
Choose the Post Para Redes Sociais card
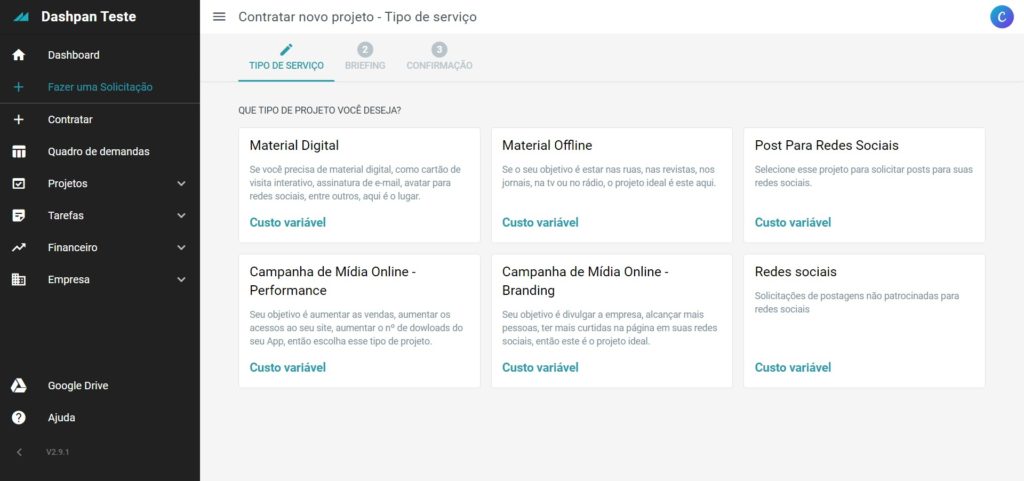tap(864, 185)
